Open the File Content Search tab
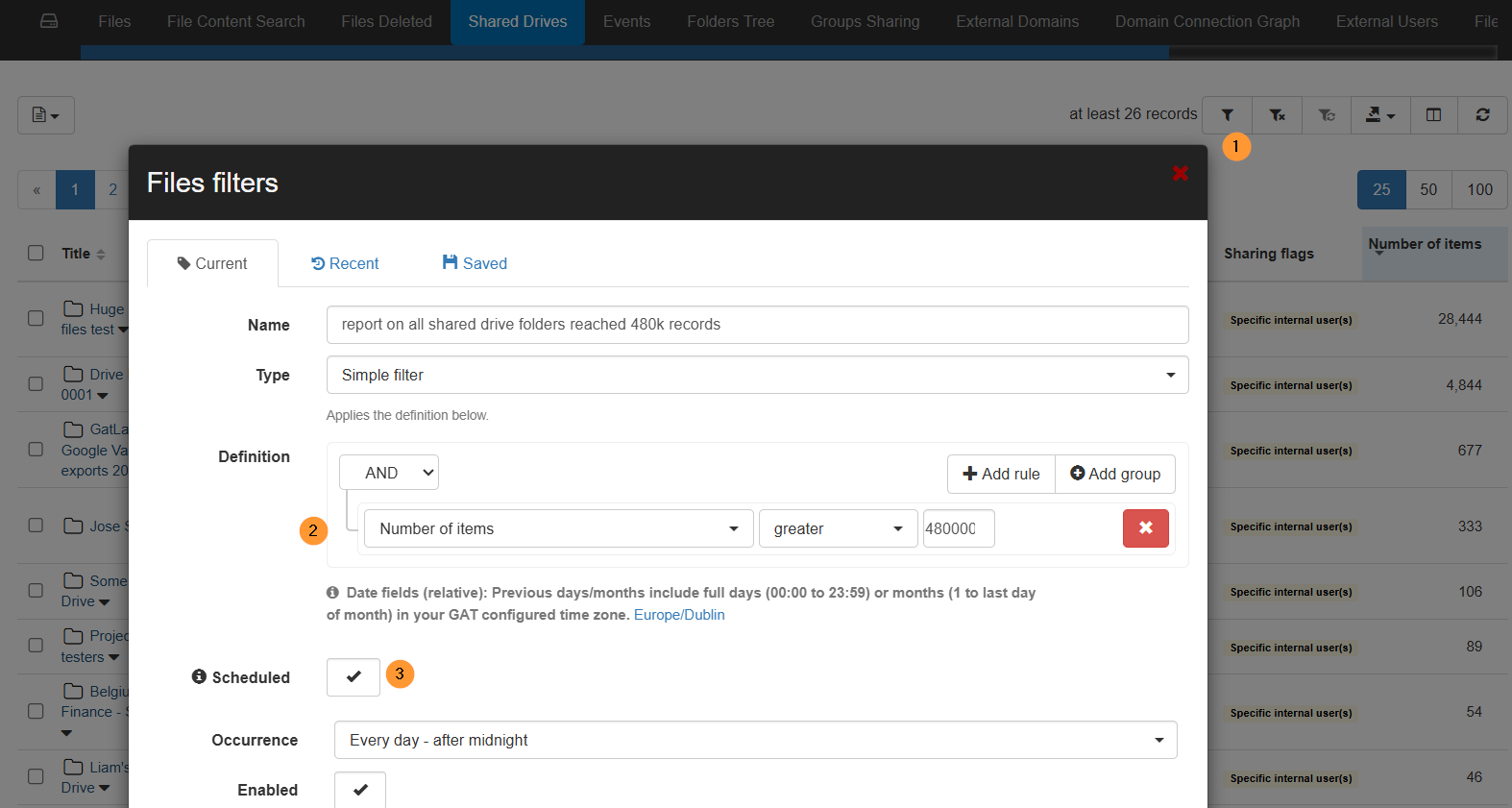Screen dimensions: 1512x808 point(236,21)
